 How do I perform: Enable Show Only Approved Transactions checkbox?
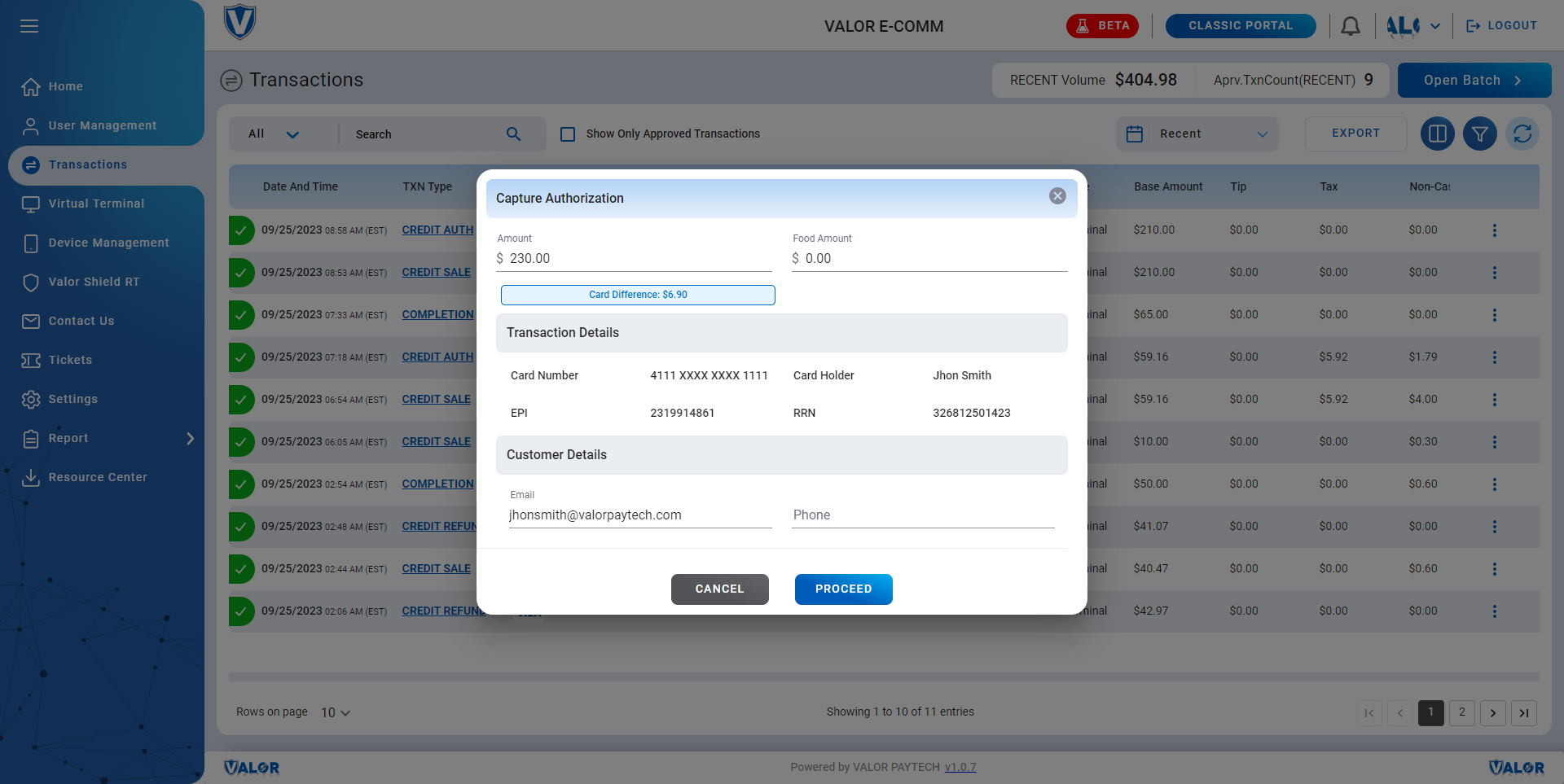point(568,134)
